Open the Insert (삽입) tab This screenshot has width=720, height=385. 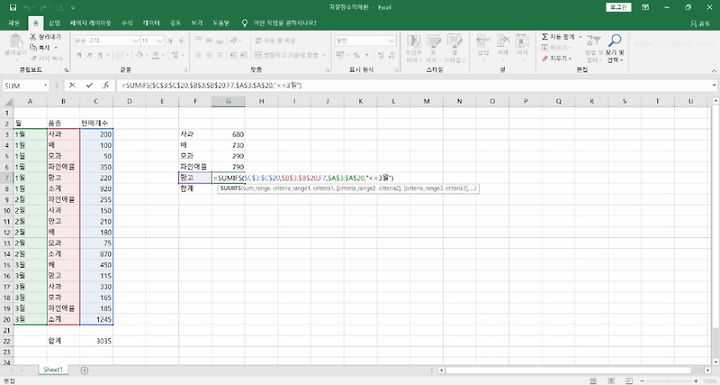(x=55, y=23)
